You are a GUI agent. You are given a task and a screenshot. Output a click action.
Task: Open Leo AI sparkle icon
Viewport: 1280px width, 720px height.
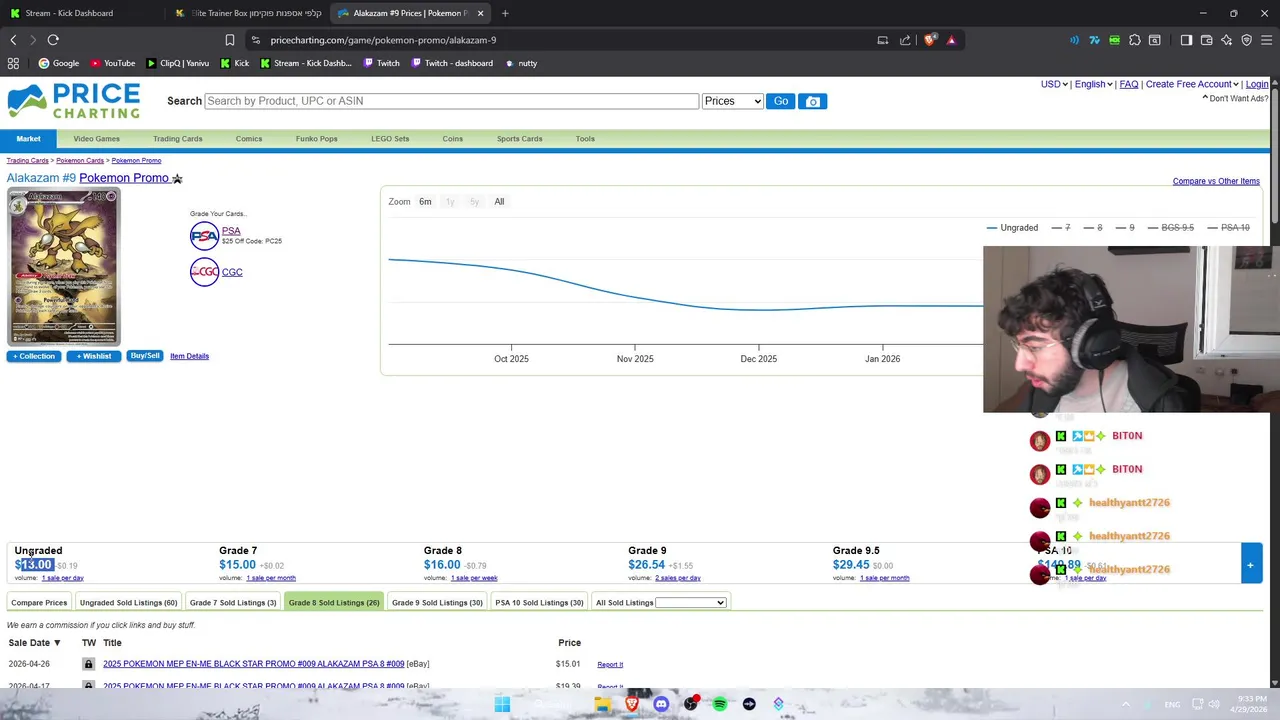tap(1226, 40)
